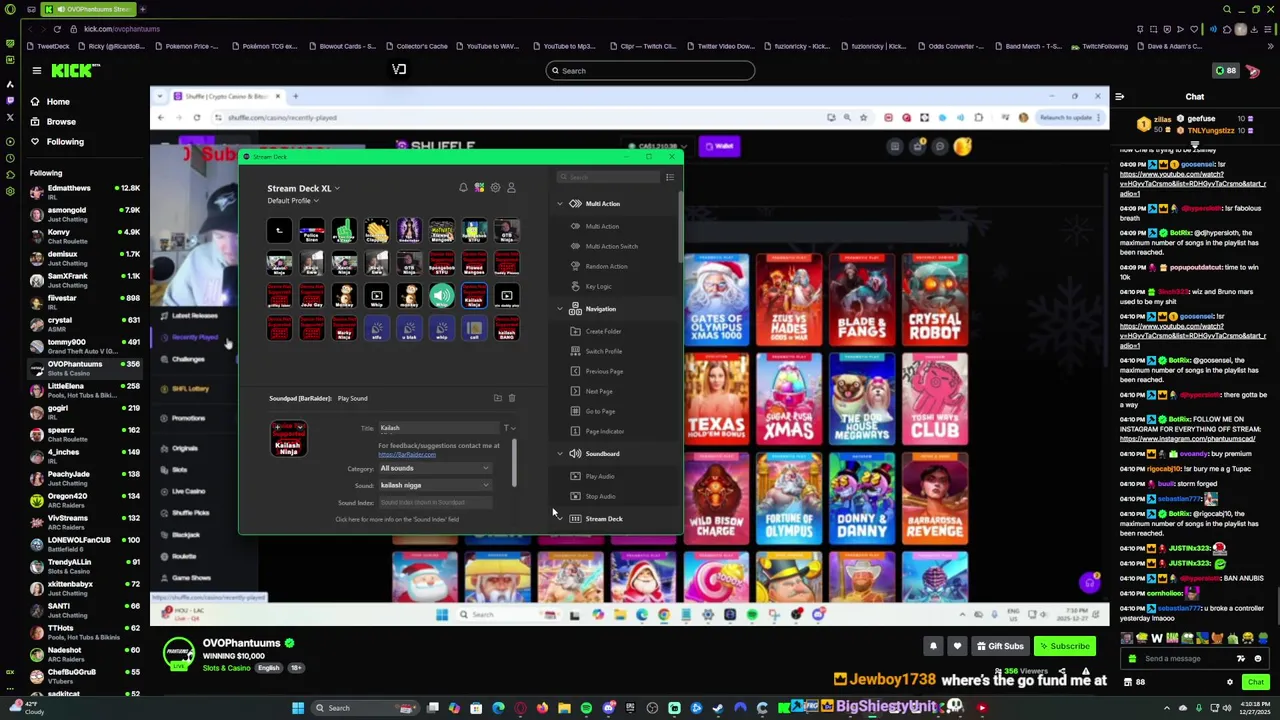Open the Gates of Olympus Xmas 1000 game

716,299
